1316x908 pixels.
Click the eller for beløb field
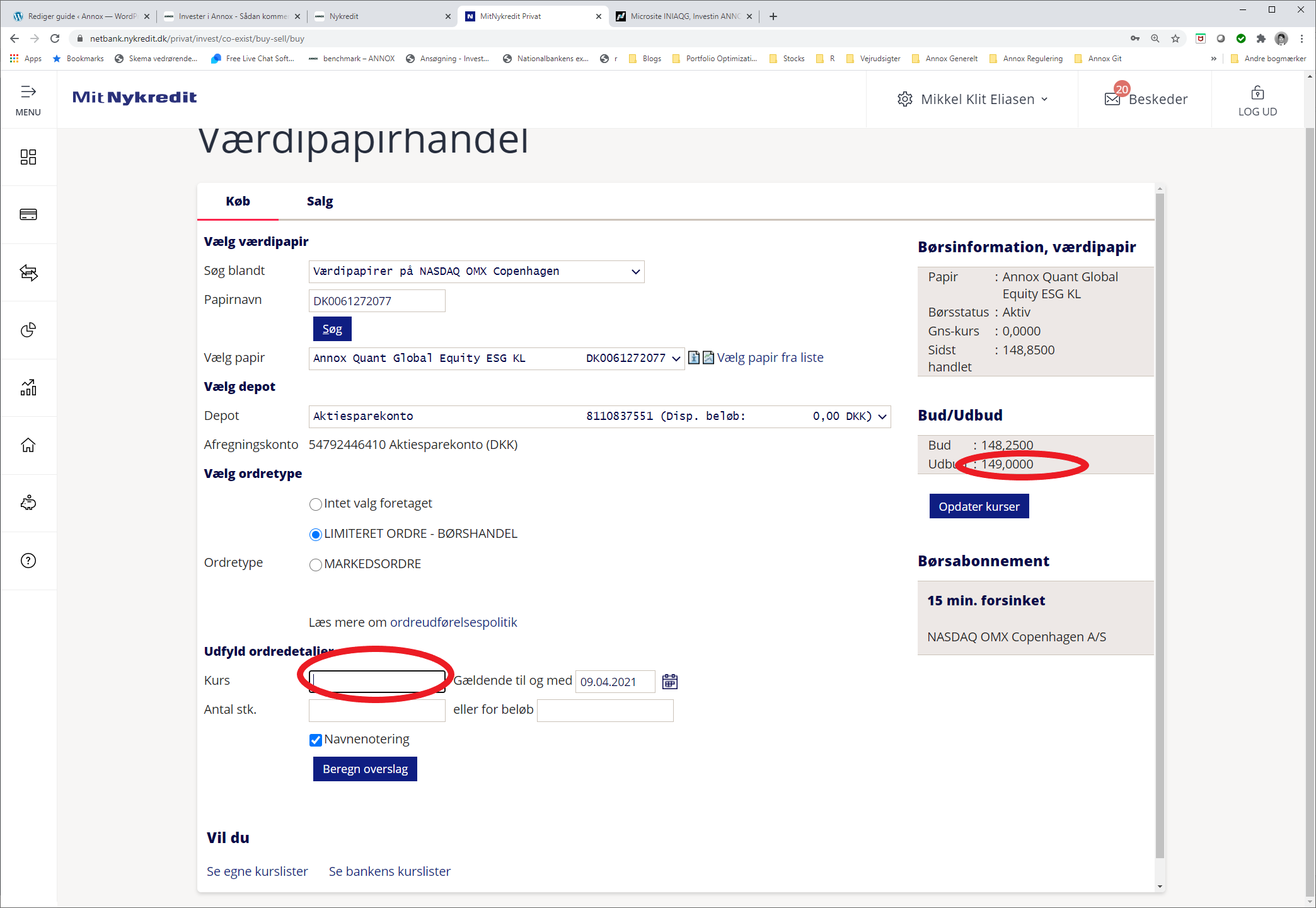(x=605, y=711)
